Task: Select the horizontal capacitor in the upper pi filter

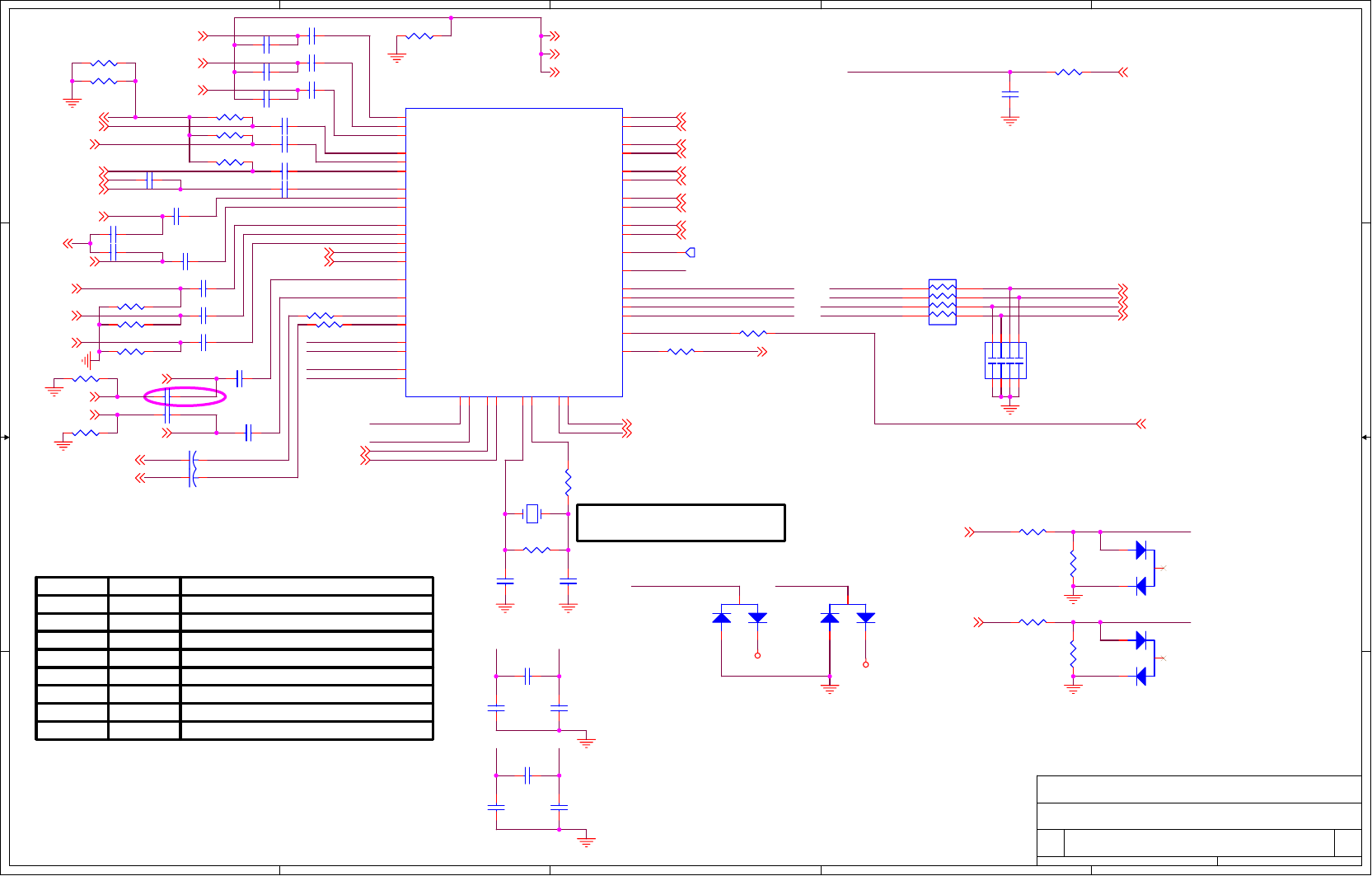Action: pyautogui.click(x=527, y=677)
